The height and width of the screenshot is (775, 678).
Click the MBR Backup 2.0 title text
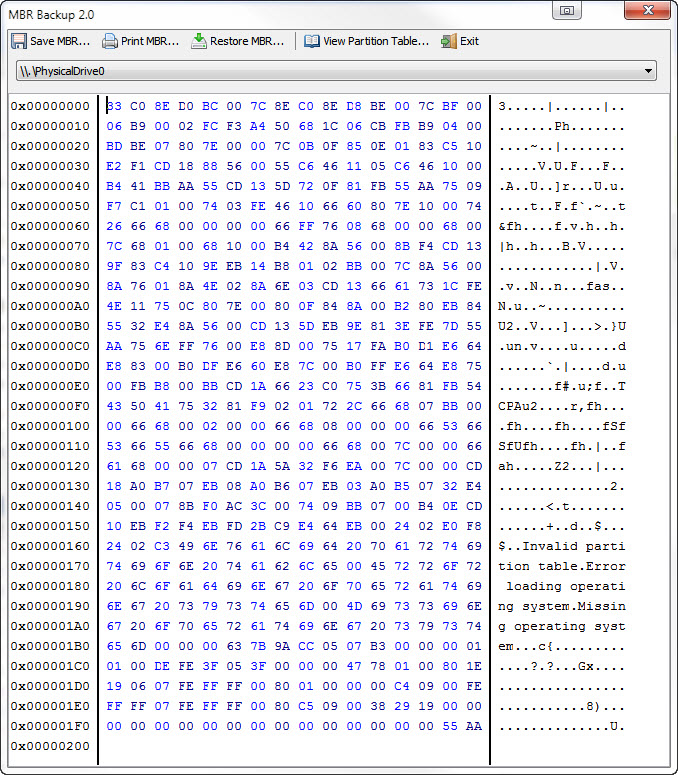tap(51, 15)
